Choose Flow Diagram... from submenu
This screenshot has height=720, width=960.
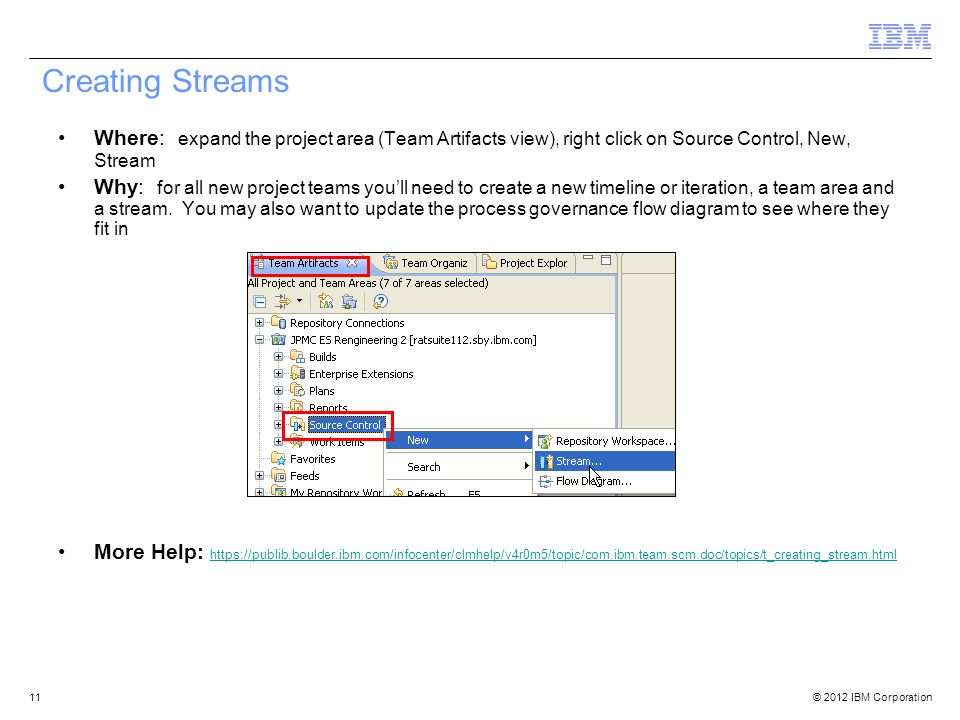coord(605,481)
